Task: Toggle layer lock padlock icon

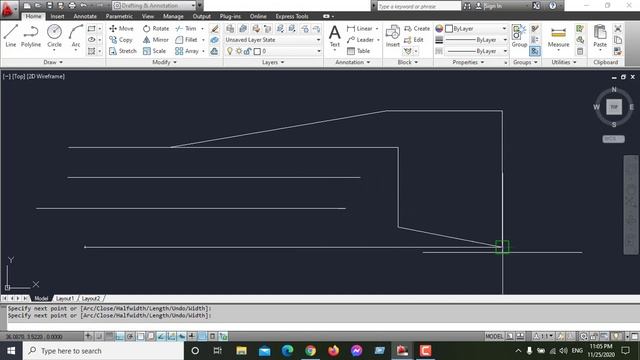Action: (x=247, y=51)
